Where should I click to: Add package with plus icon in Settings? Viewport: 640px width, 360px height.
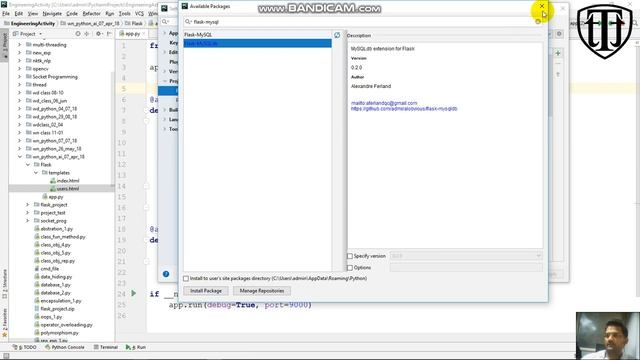(x=558, y=53)
